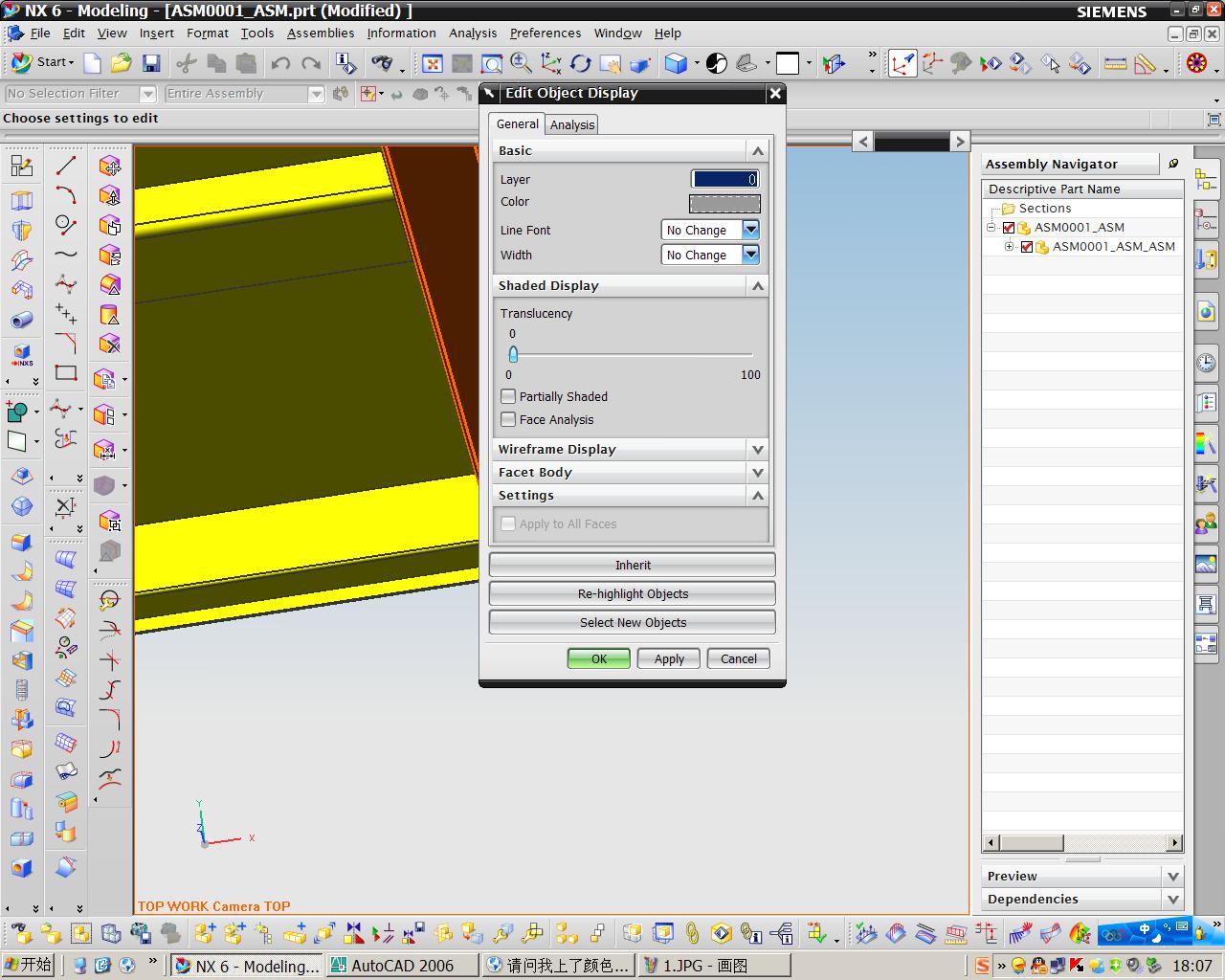Open the Insert menu
Screen dimensions: 1225x980
pos(156,33)
